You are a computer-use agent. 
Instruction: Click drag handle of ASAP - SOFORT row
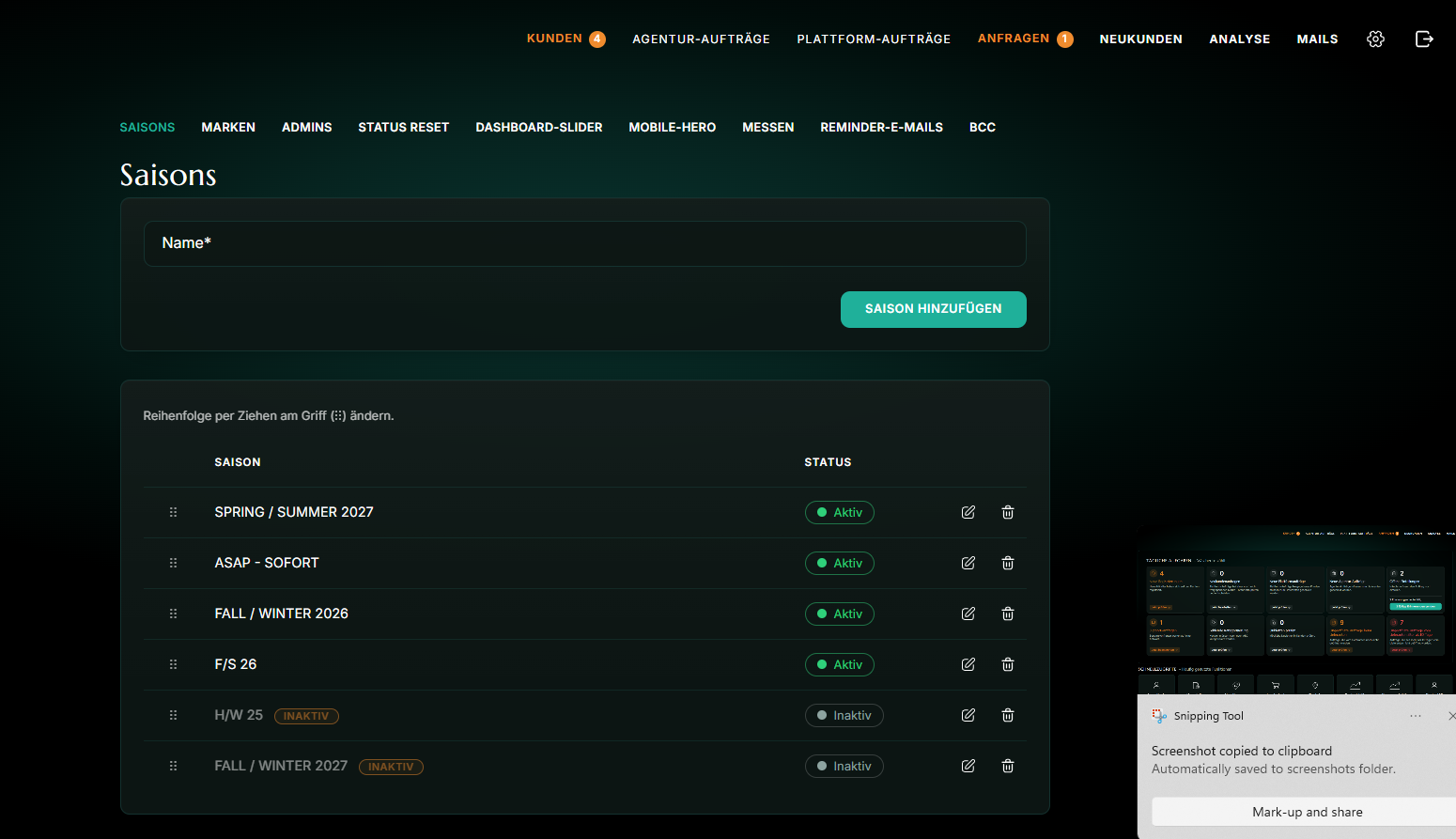(173, 563)
